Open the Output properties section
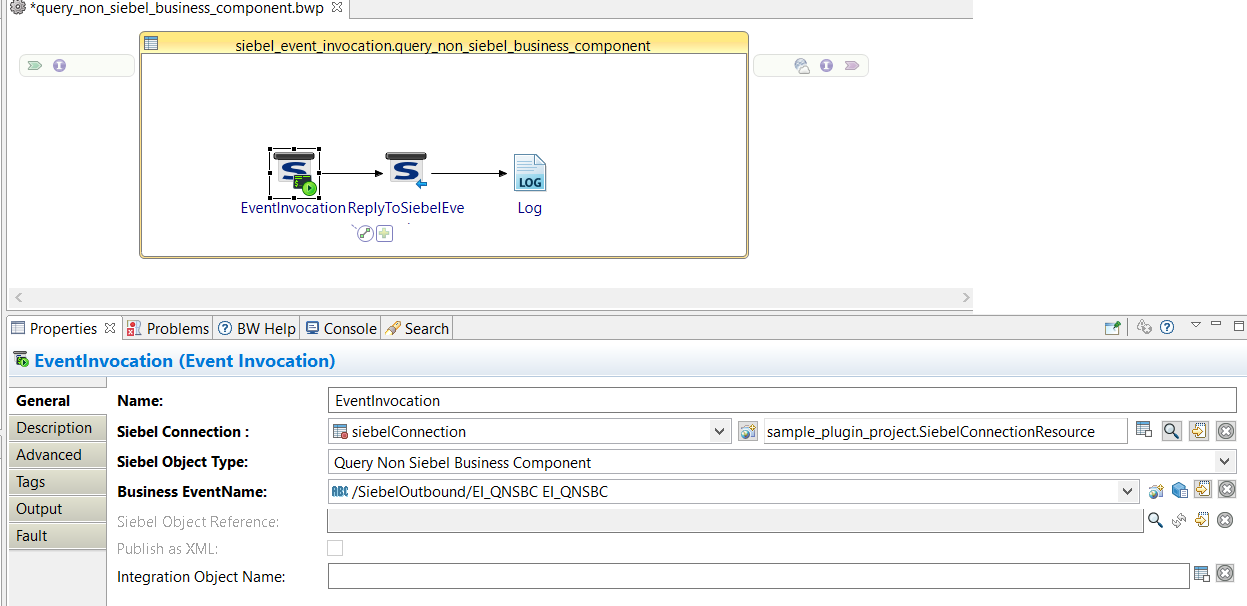 tap(57, 509)
